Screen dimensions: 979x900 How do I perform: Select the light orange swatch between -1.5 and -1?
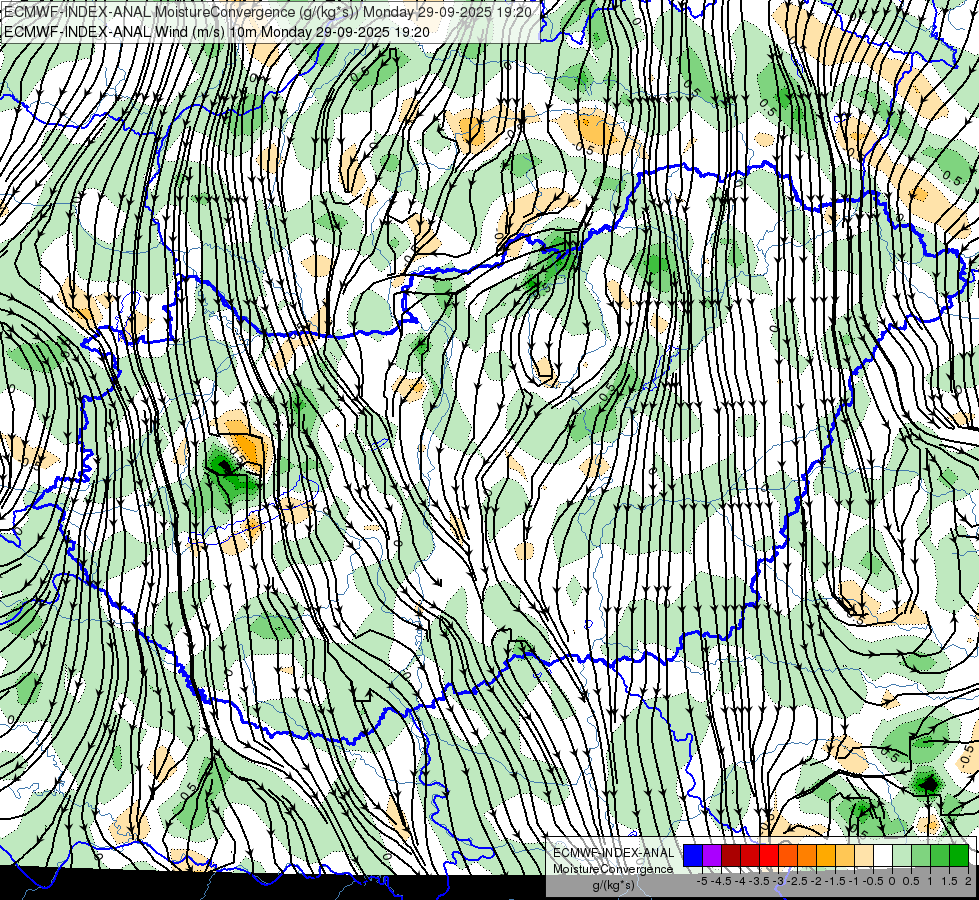click(845, 855)
